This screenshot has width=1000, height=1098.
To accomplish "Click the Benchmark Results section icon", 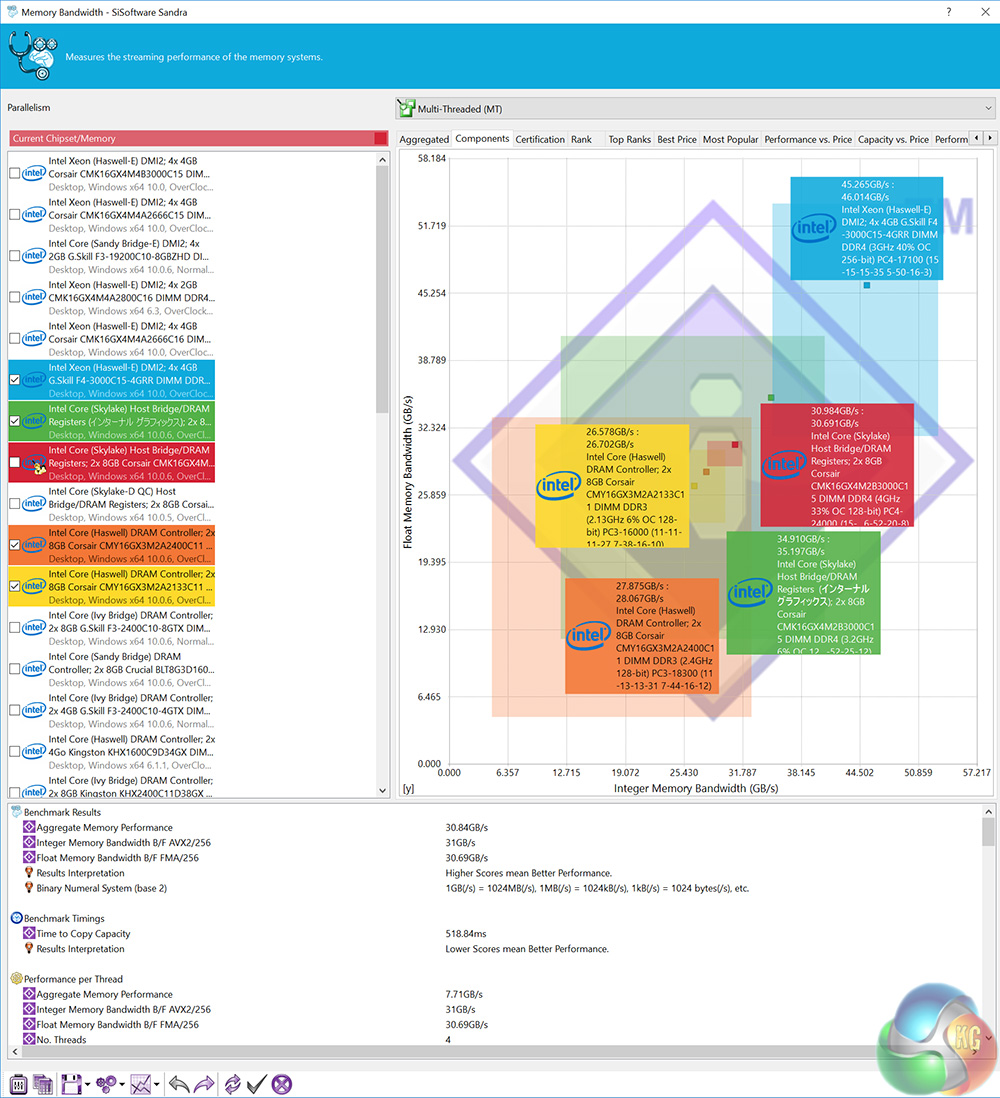I will pos(17,812).
